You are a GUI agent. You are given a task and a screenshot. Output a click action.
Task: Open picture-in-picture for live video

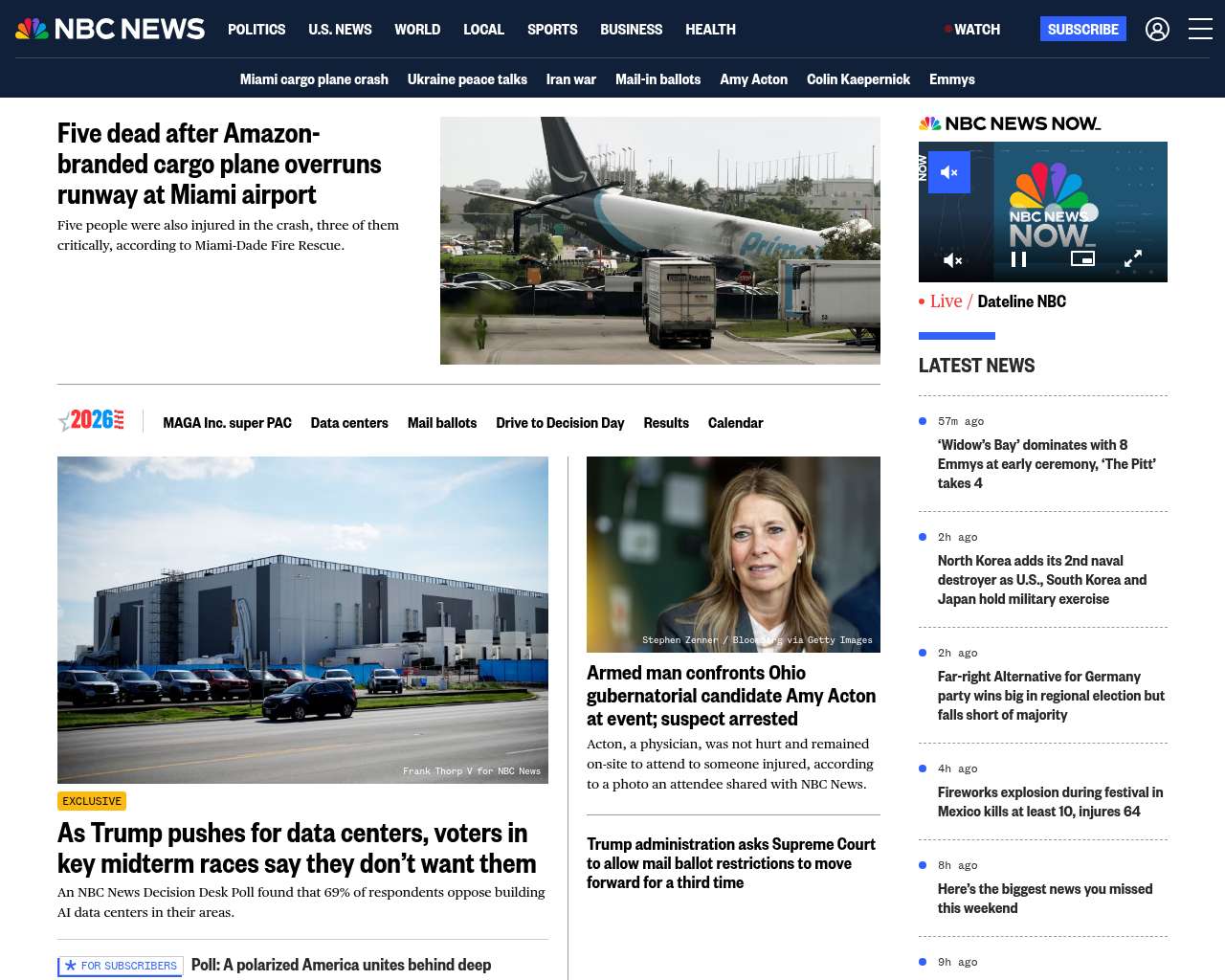pyautogui.click(x=1082, y=258)
